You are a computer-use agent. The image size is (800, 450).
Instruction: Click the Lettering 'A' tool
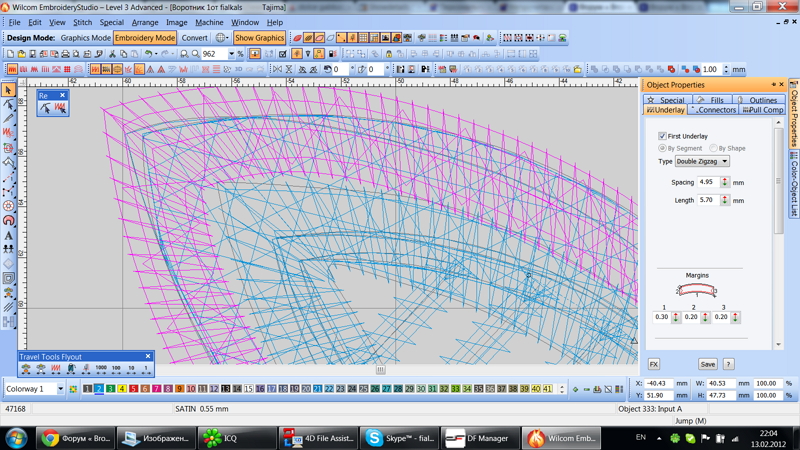point(9,236)
